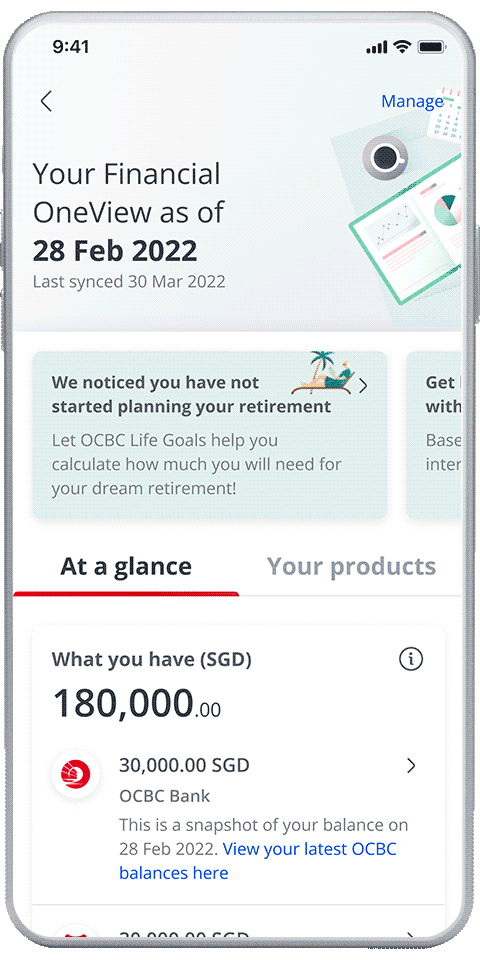Tap the OCBC Bank logo icon
Image resolution: width=480 pixels, height=960 pixels.
(x=76, y=774)
